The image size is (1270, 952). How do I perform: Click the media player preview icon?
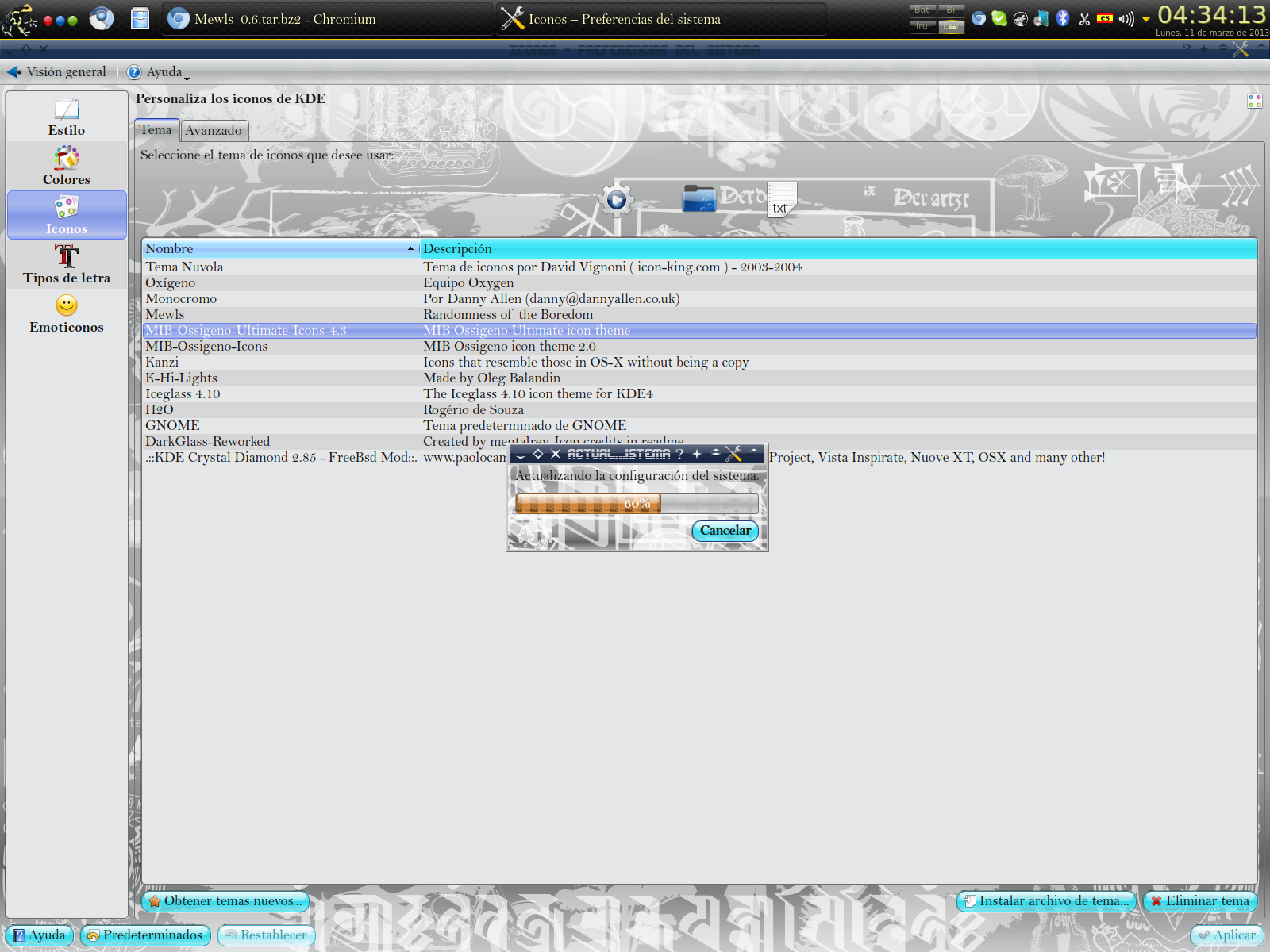[x=616, y=201]
